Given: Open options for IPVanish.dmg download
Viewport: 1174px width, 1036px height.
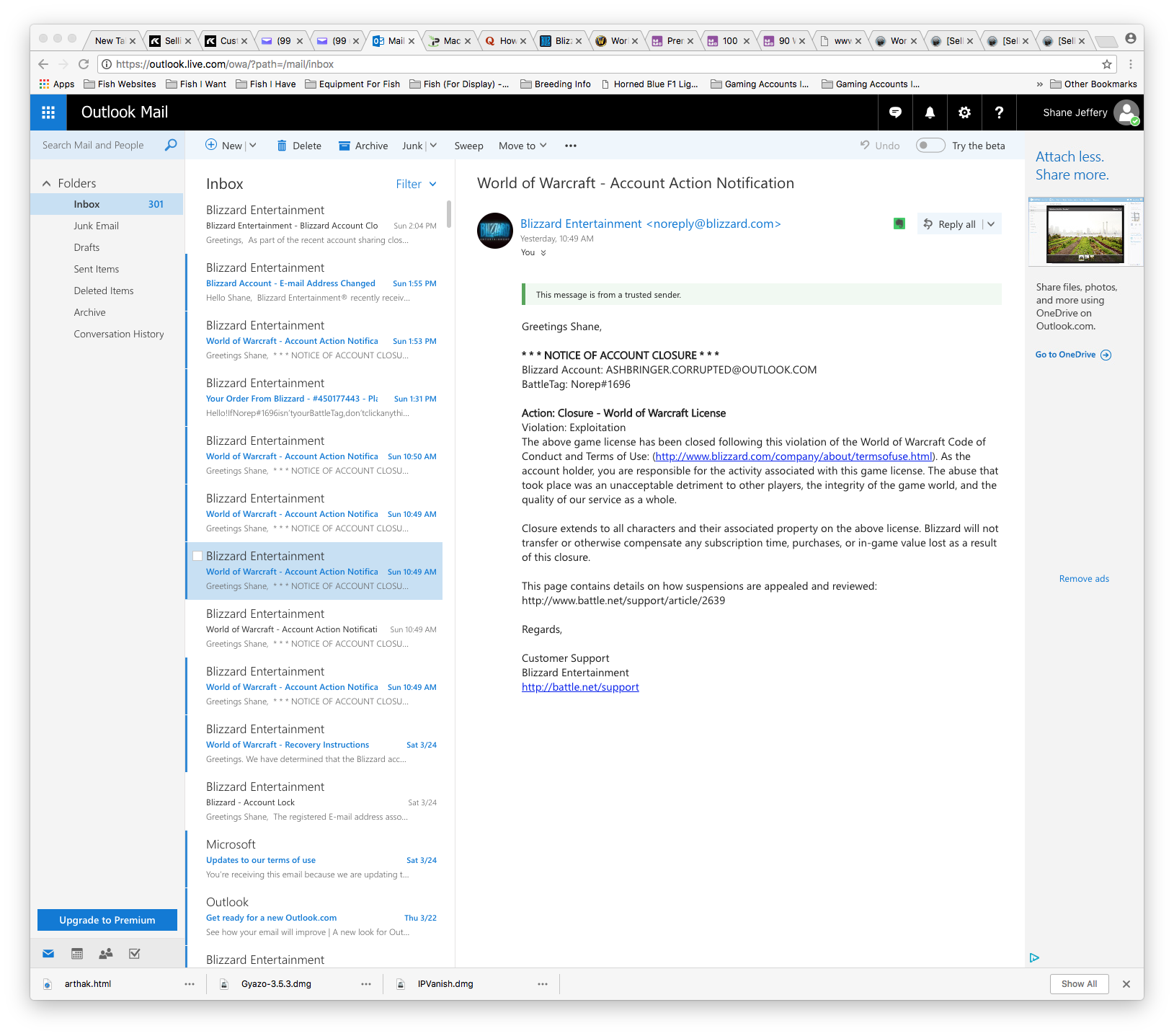Looking at the screenshot, I should (x=543, y=984).
